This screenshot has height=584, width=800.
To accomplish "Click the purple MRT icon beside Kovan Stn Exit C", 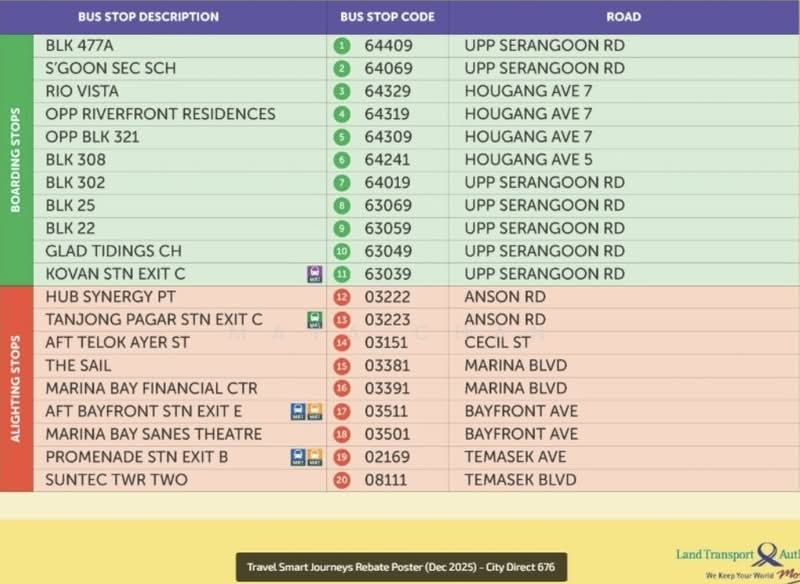I will pyautogui.click(x=314, y=274).
